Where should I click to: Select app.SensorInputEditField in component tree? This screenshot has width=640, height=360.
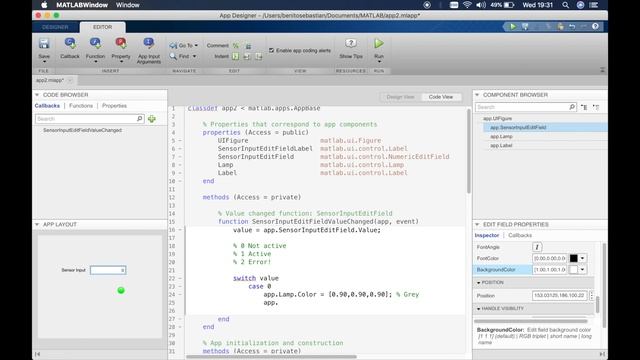(545, 127)
